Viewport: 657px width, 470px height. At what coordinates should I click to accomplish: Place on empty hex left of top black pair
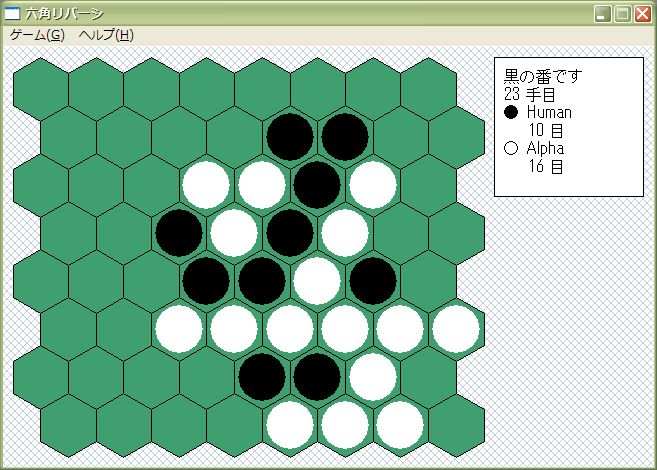pyautogui.click(x=235, y=137)
